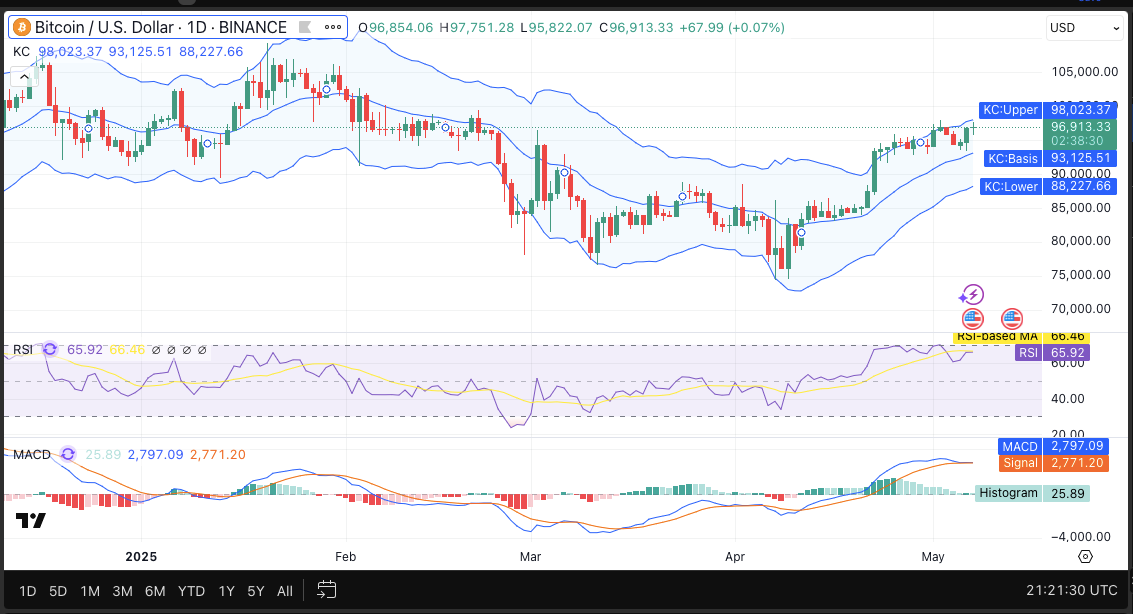1133x614 pixels.
Task: Click the KC upper value 98,023.37 in legend
Action: (70, 52)
